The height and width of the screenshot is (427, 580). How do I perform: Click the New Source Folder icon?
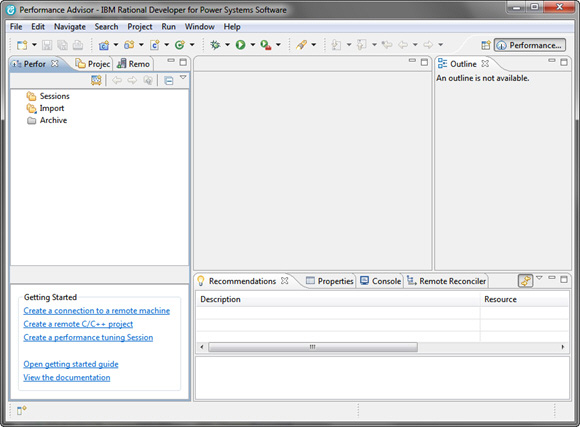(x=129, y=45)
